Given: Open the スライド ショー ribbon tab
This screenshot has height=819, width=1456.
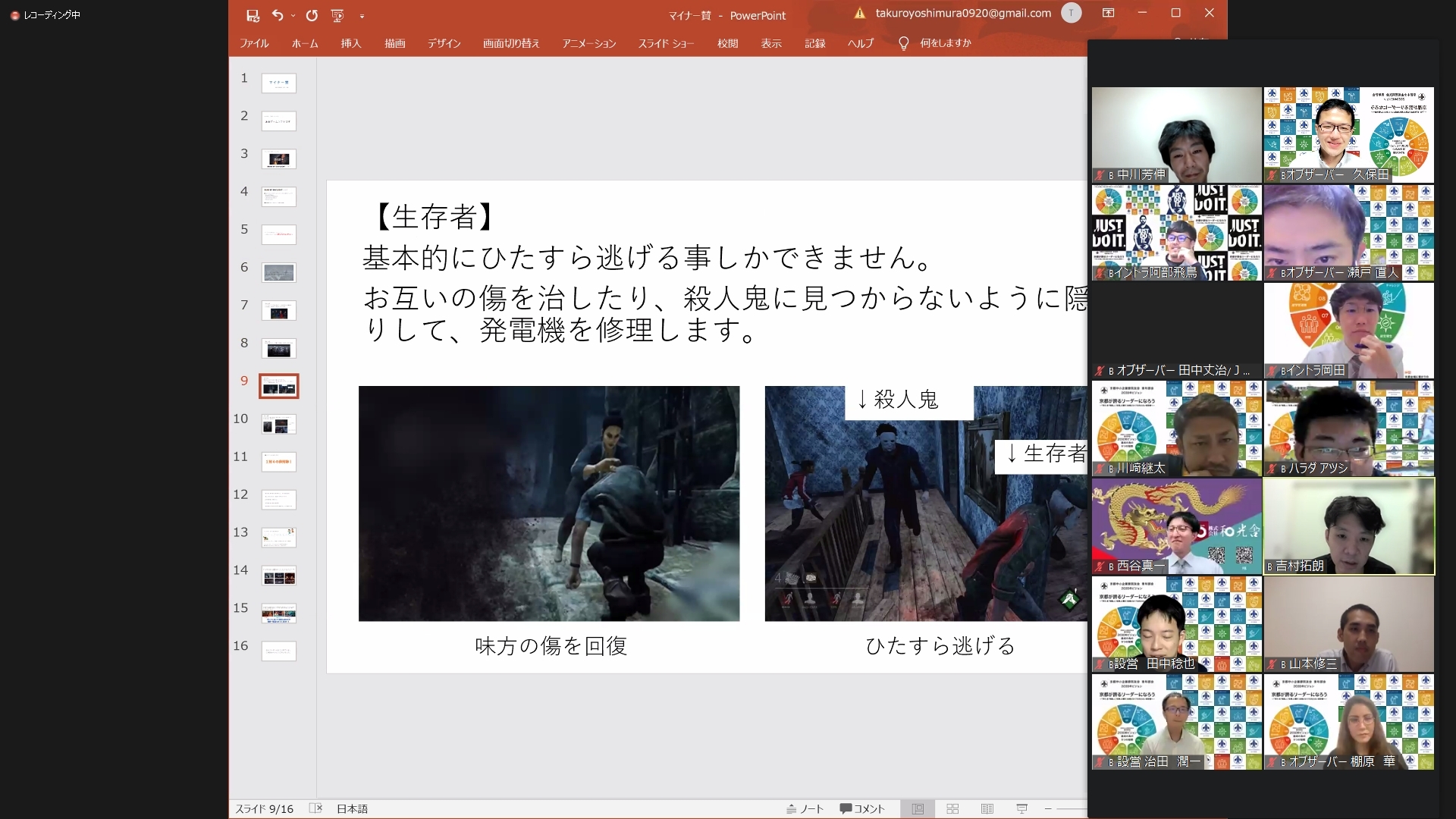Looking at the screenshot, I should tap(666, 43).
